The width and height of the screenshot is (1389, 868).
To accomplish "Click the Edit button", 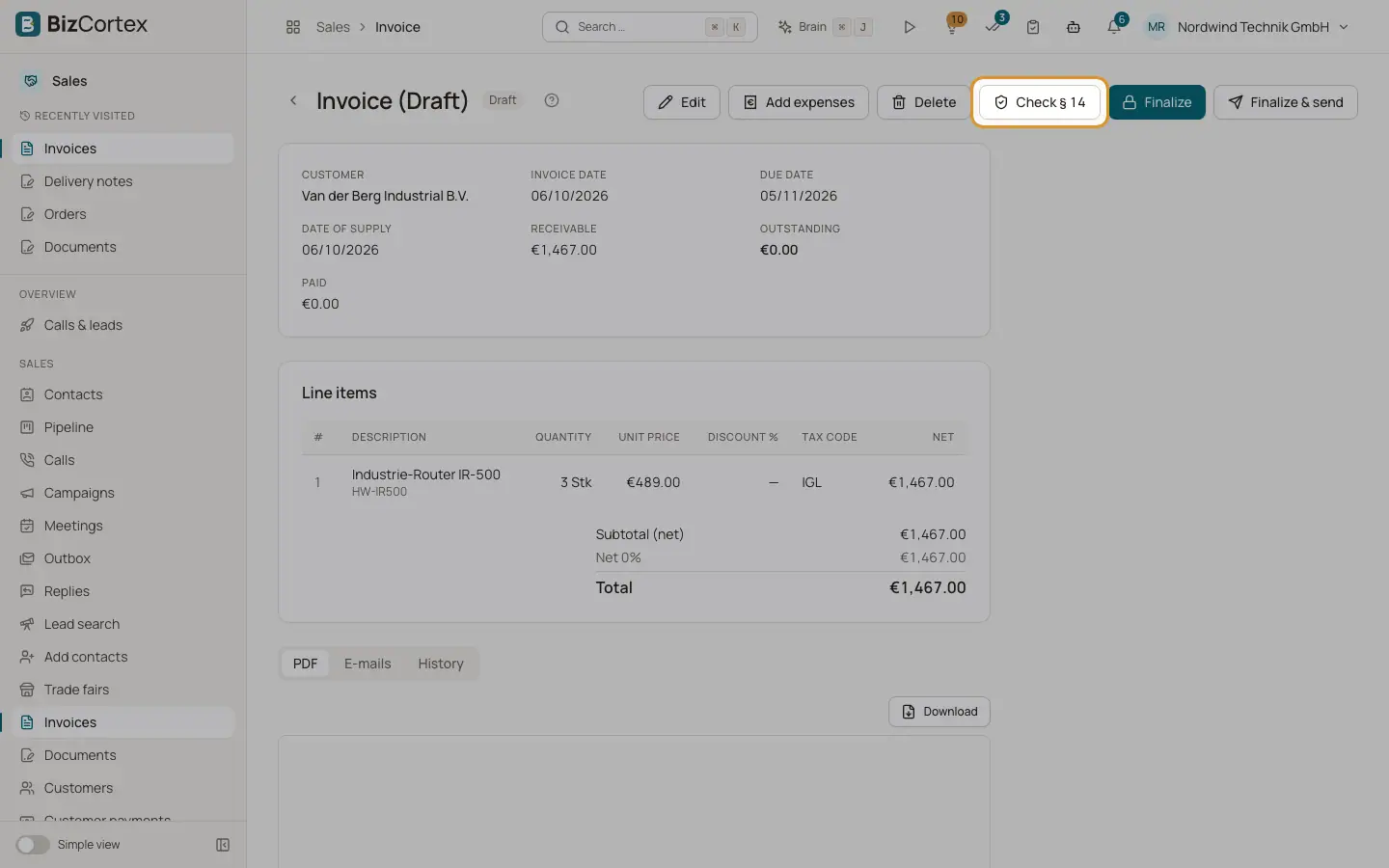I will (x=682, y=102).
